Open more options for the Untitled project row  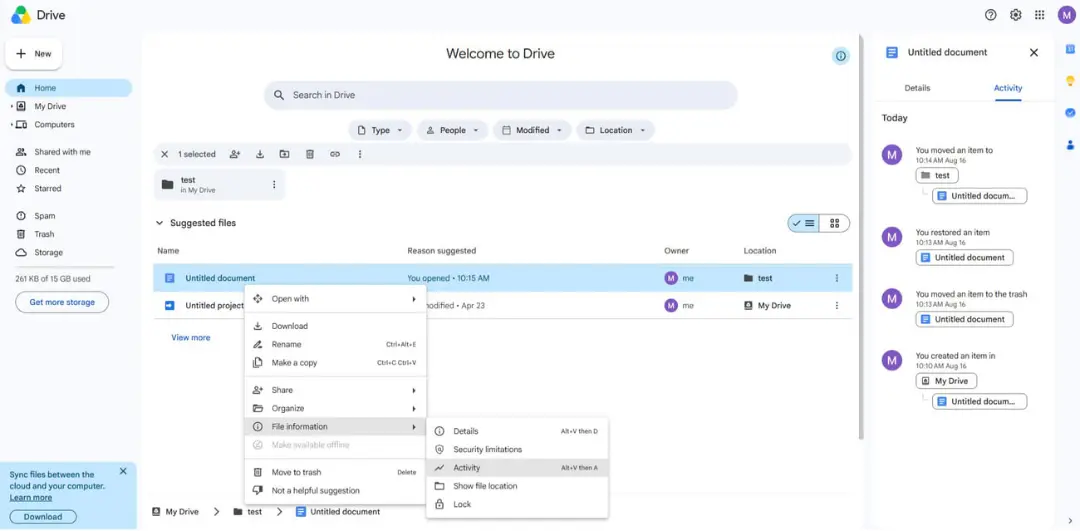[837, 305]
